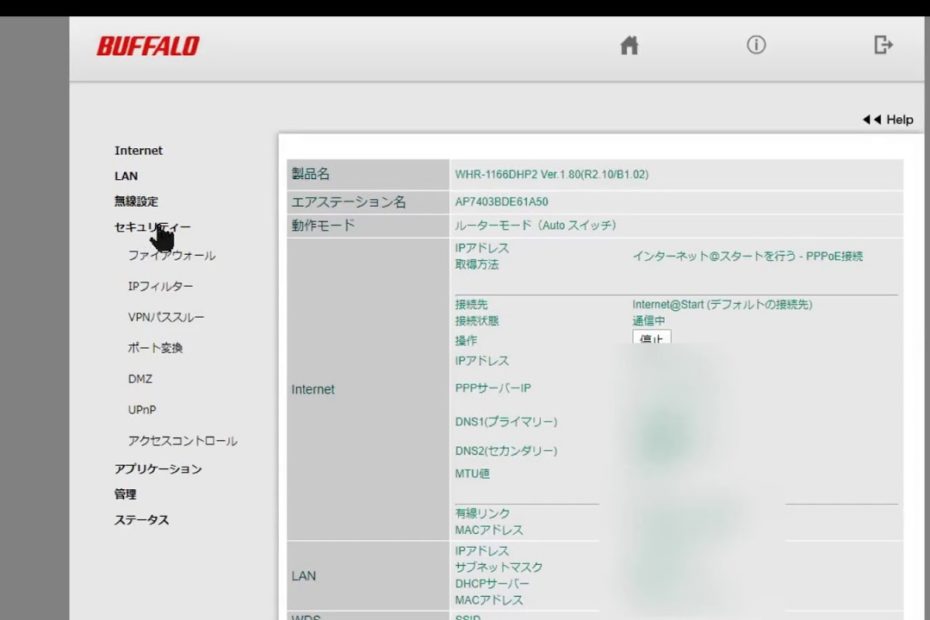The height and width of the screenshot is (620, 930).
Task: Go to ポート変換 settings
Action: coord(155,349)
